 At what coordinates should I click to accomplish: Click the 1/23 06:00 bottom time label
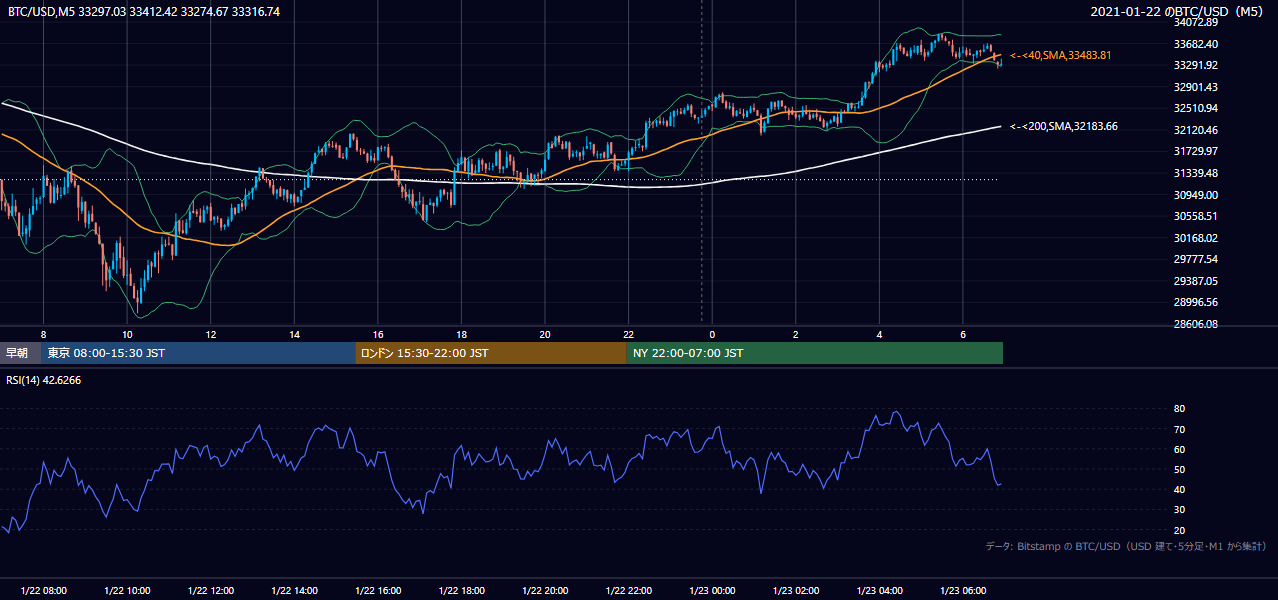click(x=963, y=591)
